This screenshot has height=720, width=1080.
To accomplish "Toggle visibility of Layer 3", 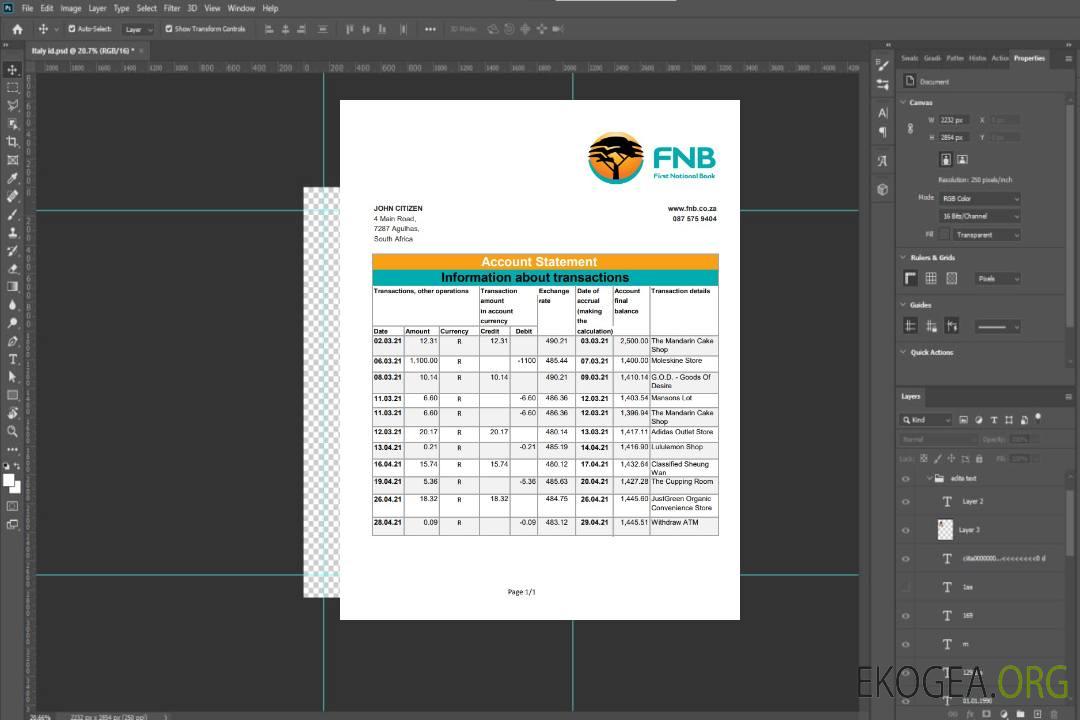I will tap(906, 531).
